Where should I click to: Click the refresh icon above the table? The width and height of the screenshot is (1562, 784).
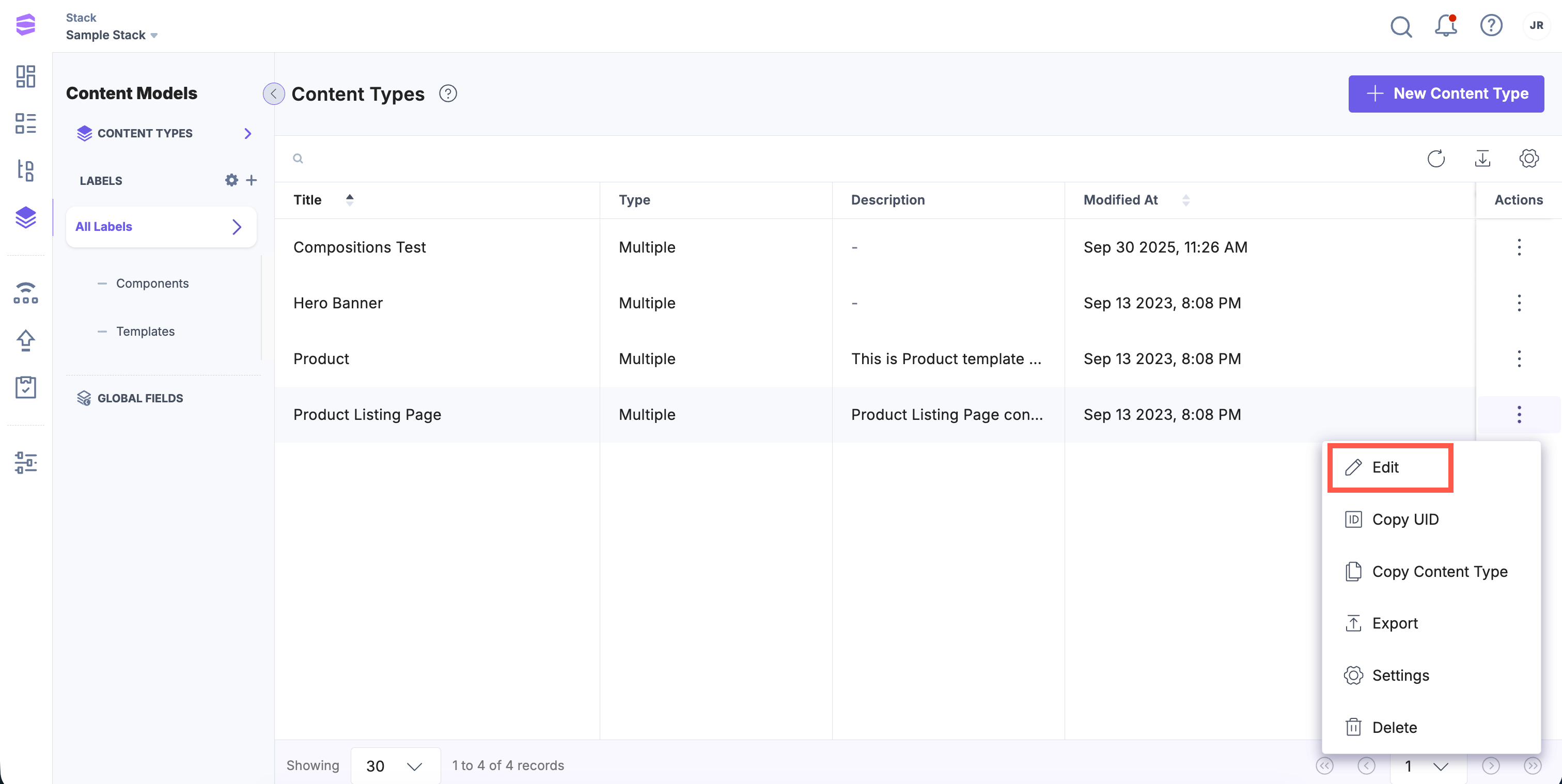click(x=1436, y=158)
